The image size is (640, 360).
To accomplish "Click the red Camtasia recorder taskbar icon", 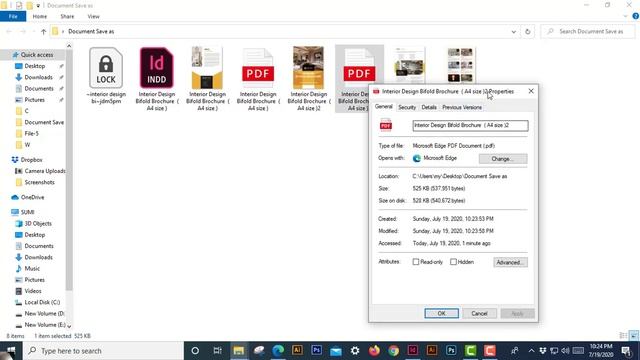I will (x=490, y=351).
